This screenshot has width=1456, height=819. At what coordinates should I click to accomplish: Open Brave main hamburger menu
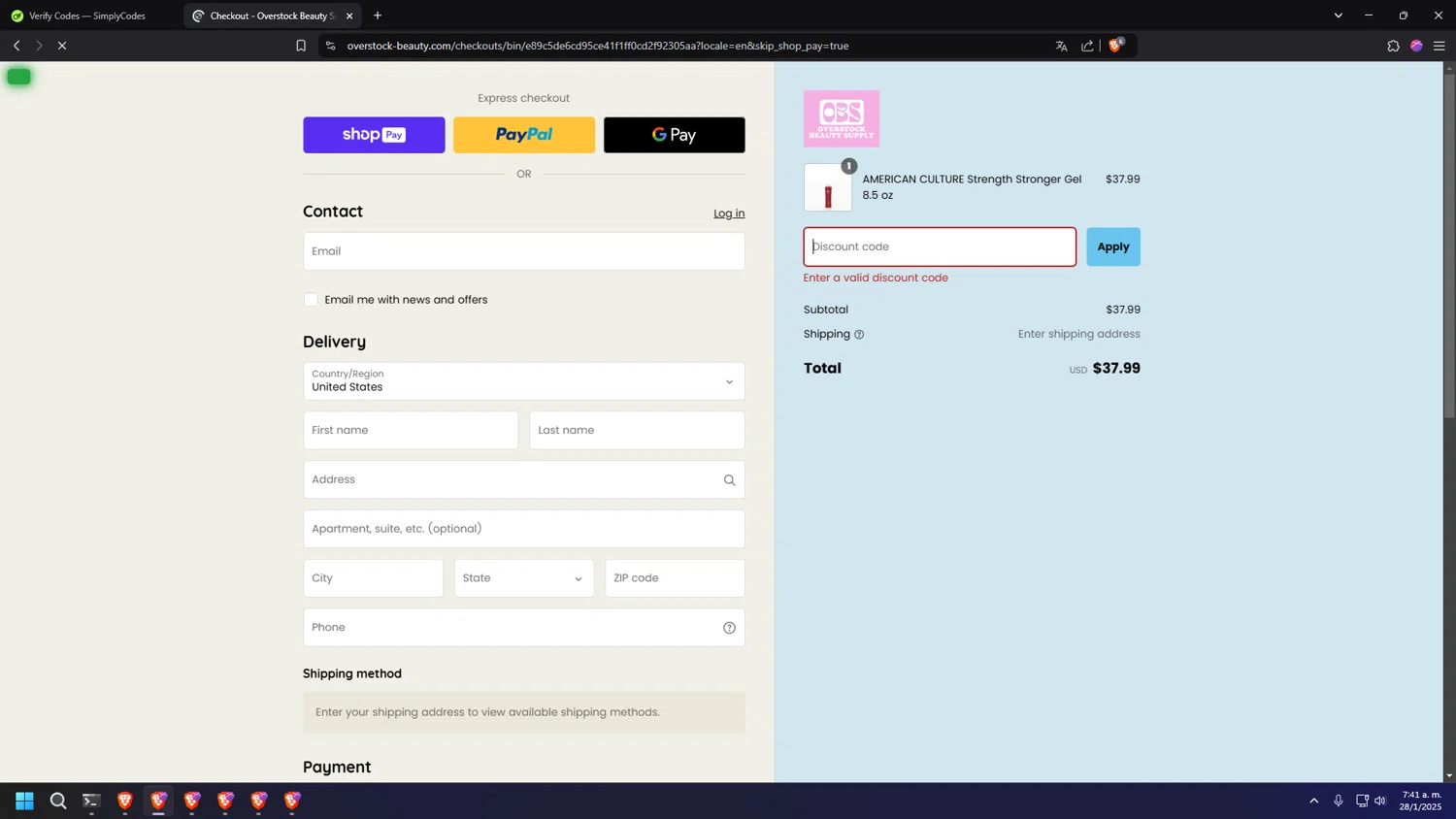pyautogui.click(x=1439, y=46)
